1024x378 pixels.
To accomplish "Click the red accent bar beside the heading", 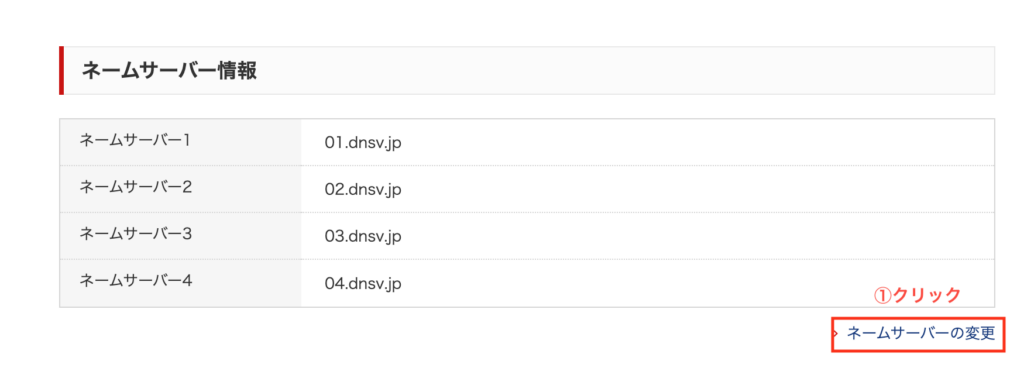I will coord(61,71).
